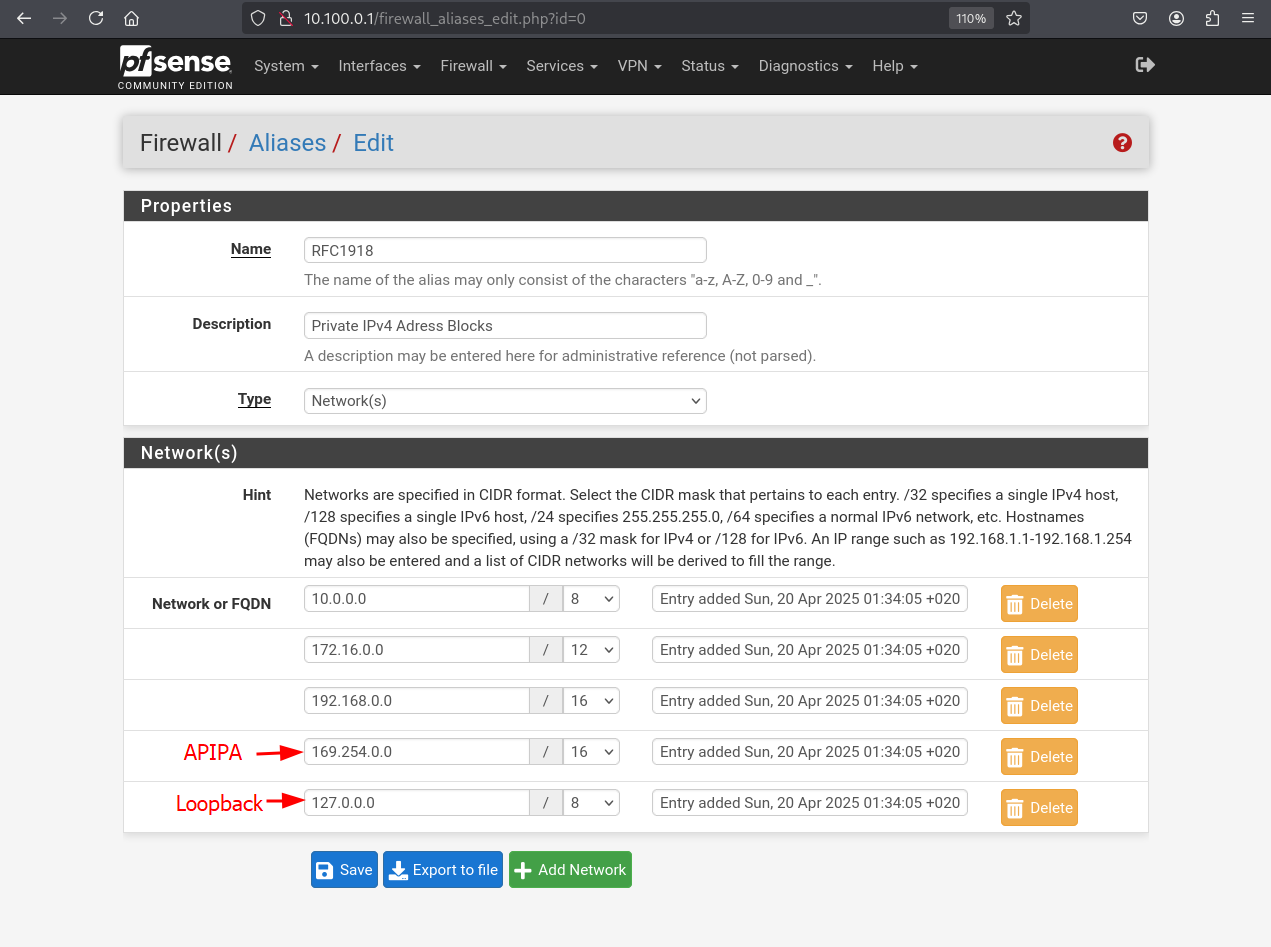Click the entry description for 192.168.0.0

pyautogui.click(x=810, y=701)
